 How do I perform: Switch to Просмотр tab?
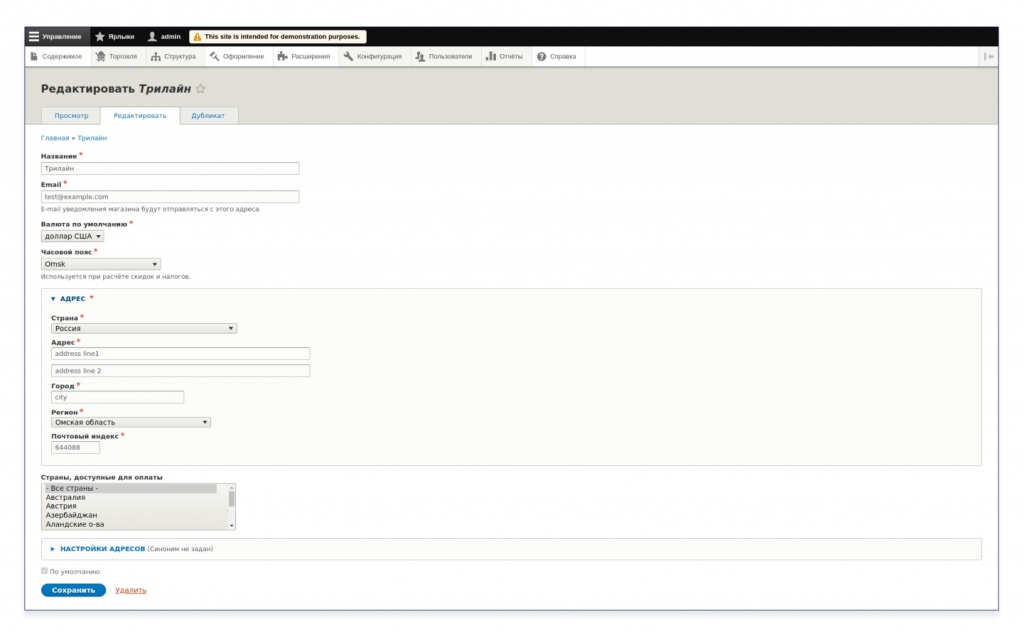71,116
